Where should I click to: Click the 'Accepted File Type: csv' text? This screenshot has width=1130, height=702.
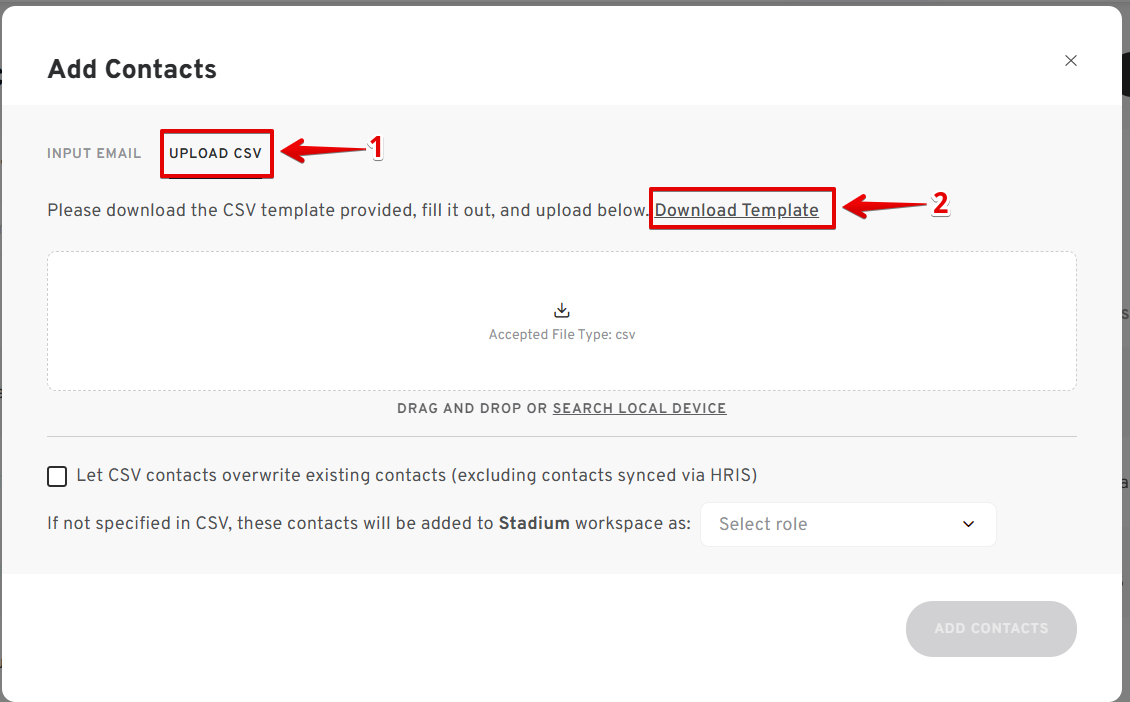click(x=562, y=334)
